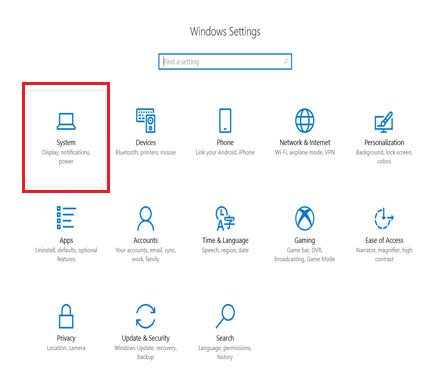Click the System label text
The width and height of the screenshot is (440, 390).
click(66, 143)
